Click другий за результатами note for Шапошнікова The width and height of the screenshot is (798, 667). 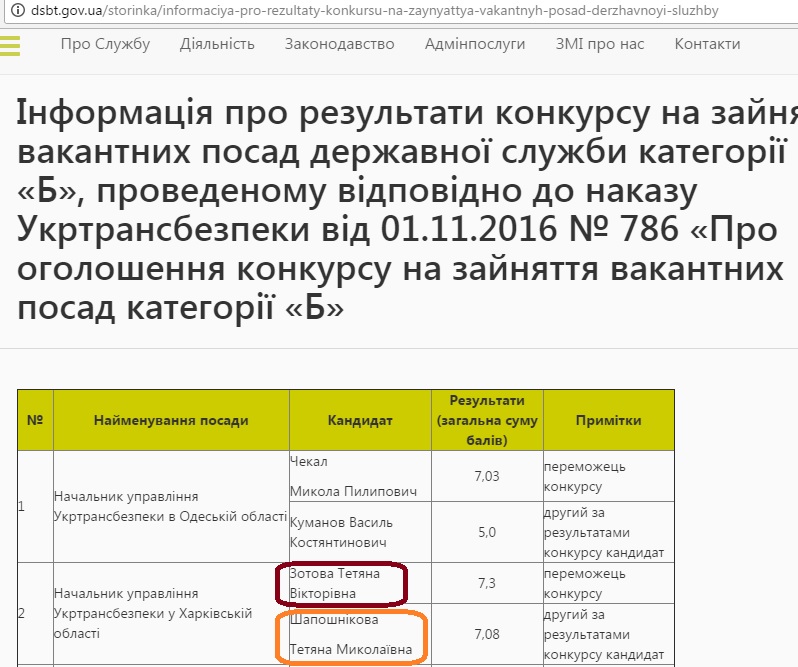click(609, 634)
